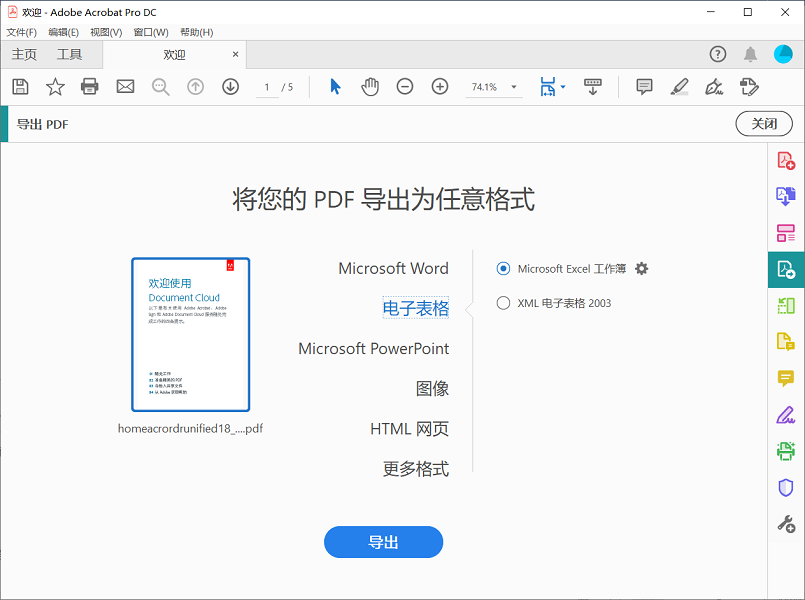The image size is (805, 600).
Task: Choose 电子表格 export format
Action: [x=416, y=308]
